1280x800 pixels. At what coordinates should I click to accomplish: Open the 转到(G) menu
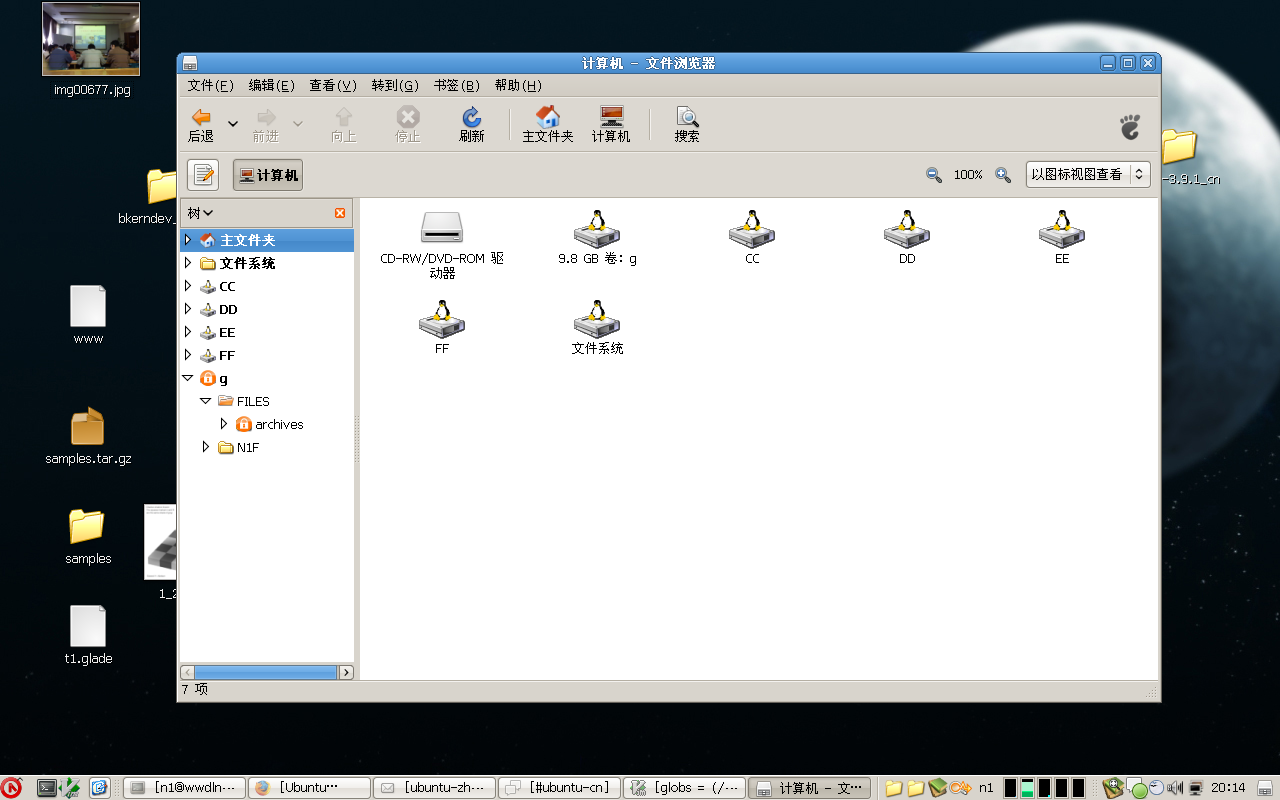pos(395,86)
